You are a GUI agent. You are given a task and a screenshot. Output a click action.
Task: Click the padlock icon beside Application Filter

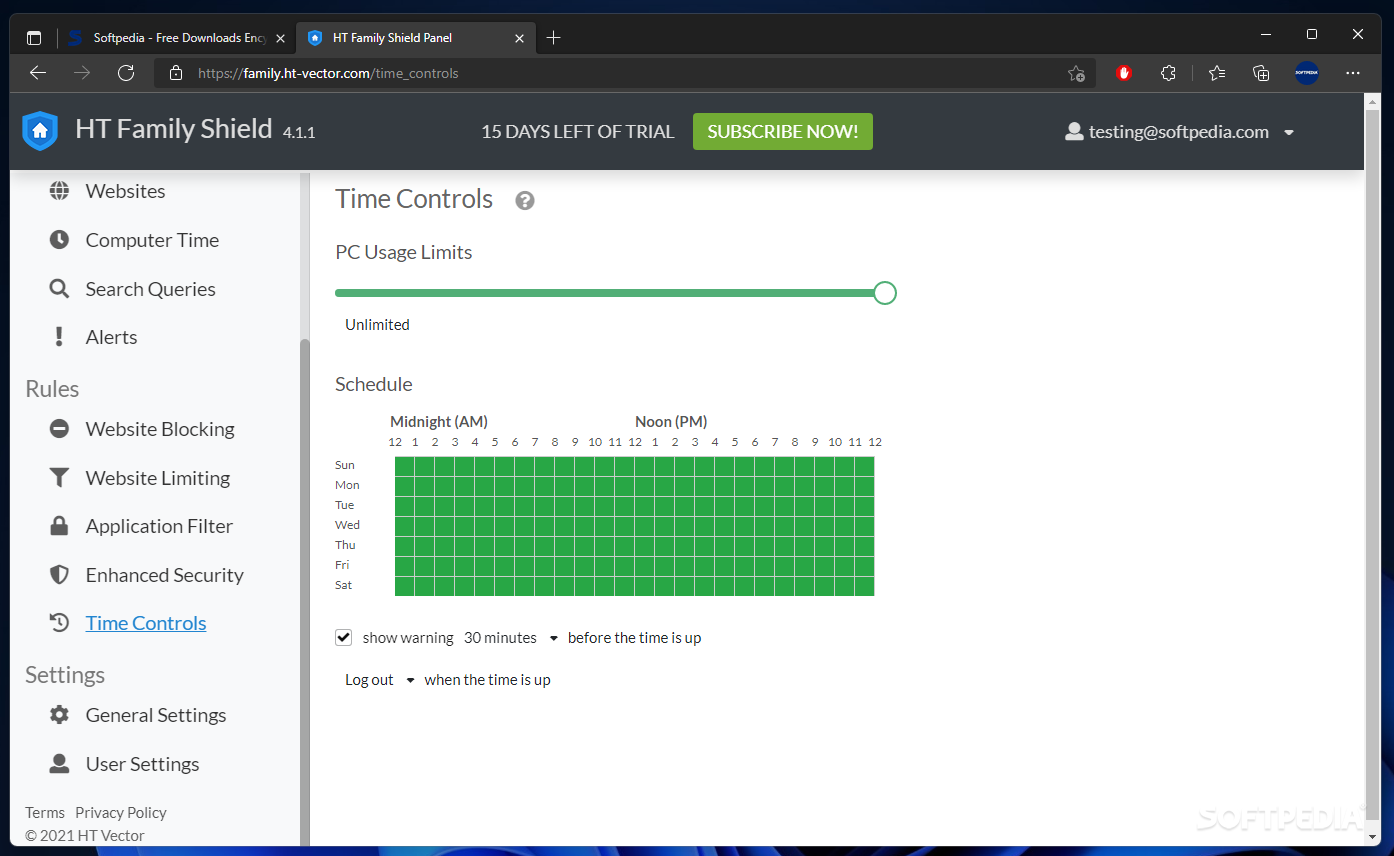pos(60,526)
